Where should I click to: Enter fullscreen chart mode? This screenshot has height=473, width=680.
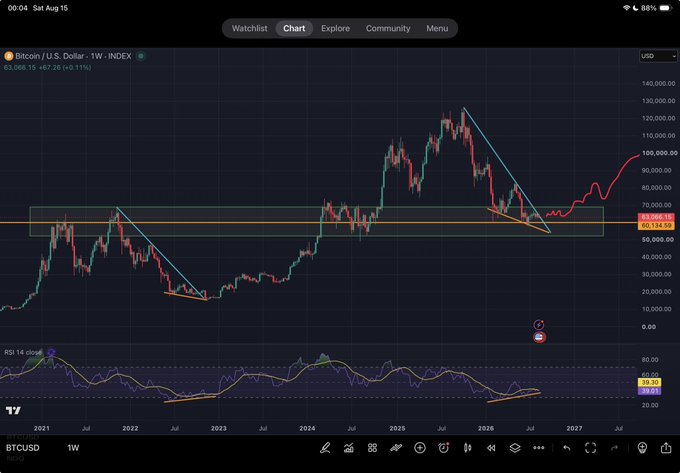pos(591,448)
